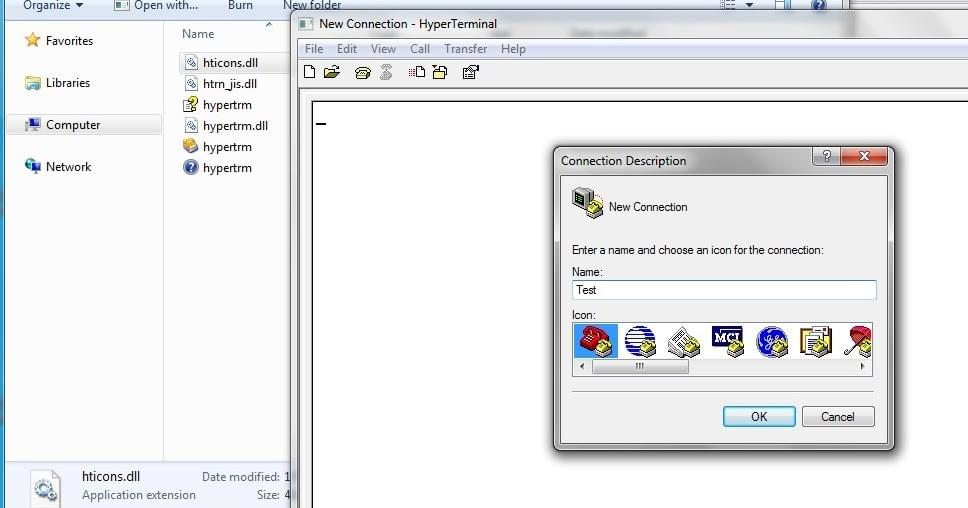The width and height of the screenshot is (968, 508).
Task: Close the Connection Description dialog
Action: coord(864,156)
